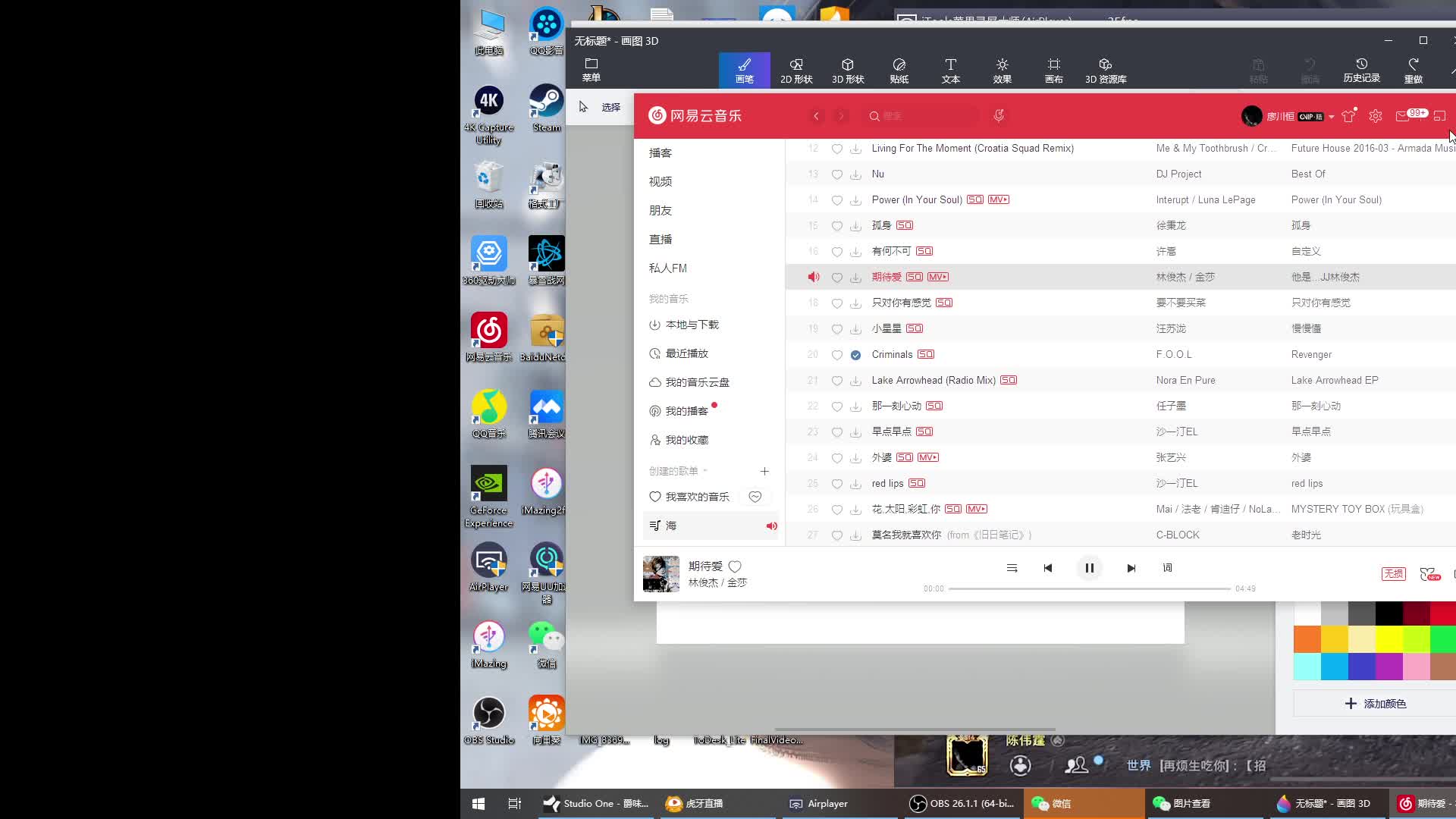Open the messages mail icon
The image size is (1456, 819).
point(1403,116)
